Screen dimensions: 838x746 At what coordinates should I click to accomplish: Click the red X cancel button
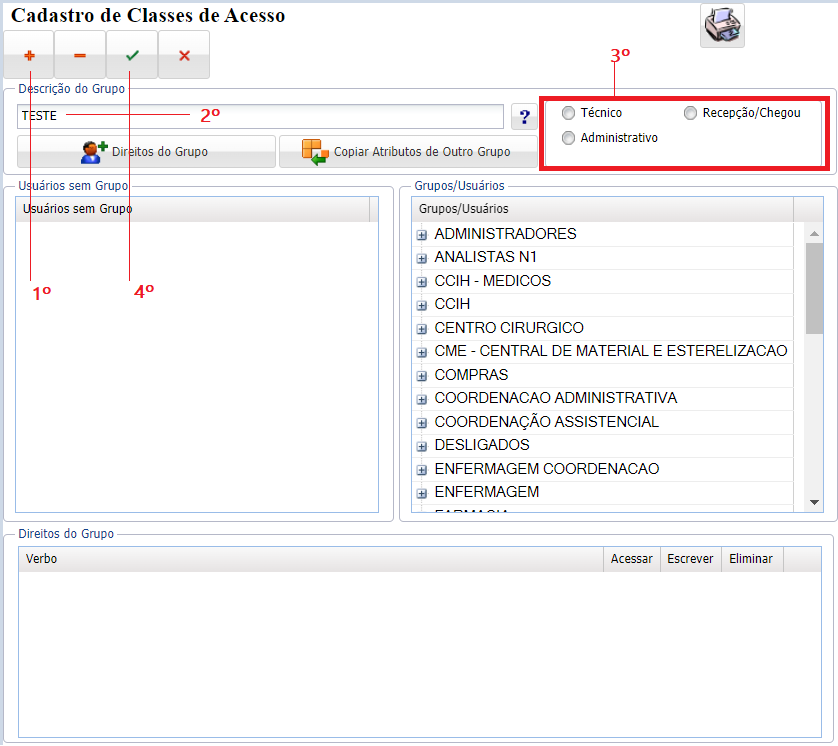click(184, 55)
